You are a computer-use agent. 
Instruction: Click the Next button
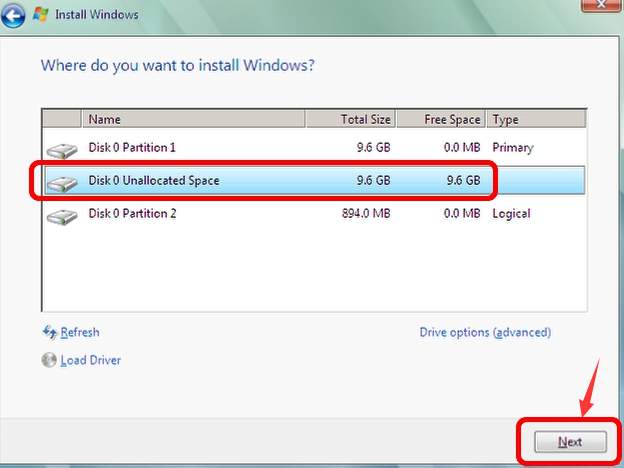[x=570, y=442]
